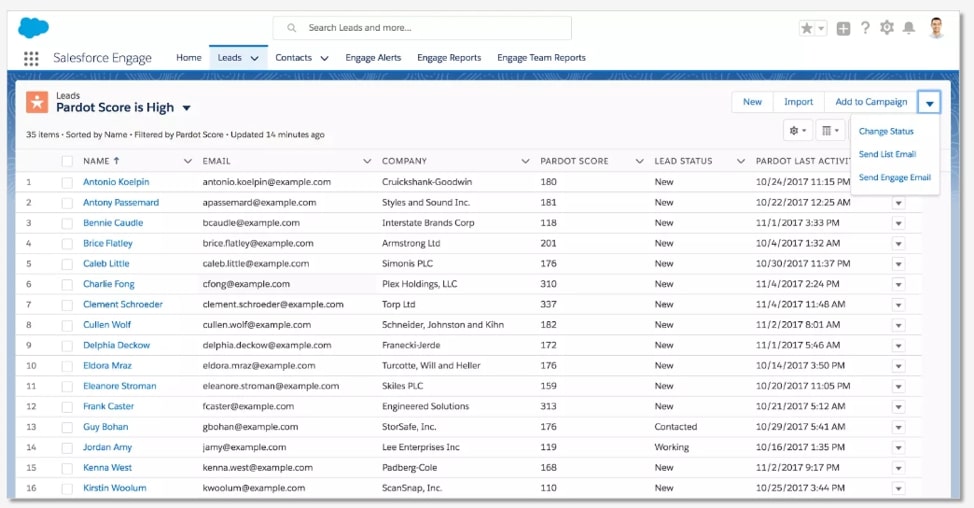Check the Cullen Wolf row
The image size is (974, 508).
[67, 325]
